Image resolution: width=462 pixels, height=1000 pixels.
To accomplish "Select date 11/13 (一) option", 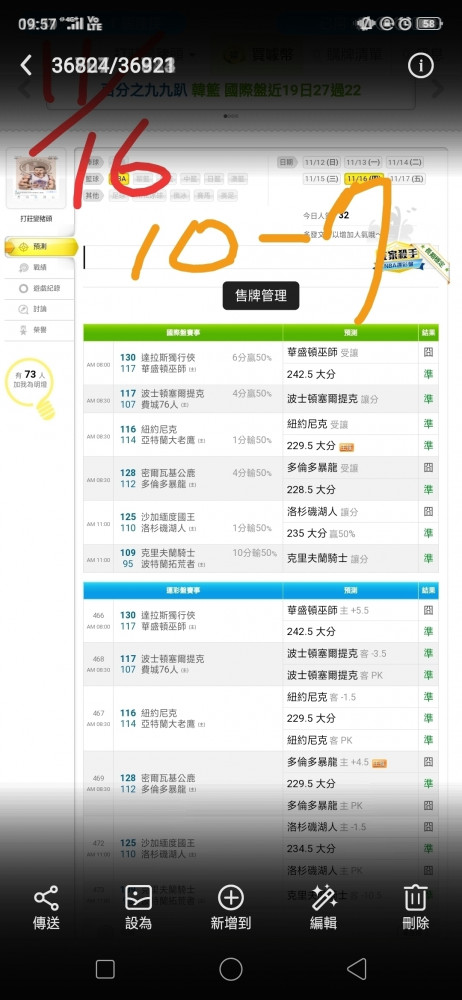I will 364,162.
